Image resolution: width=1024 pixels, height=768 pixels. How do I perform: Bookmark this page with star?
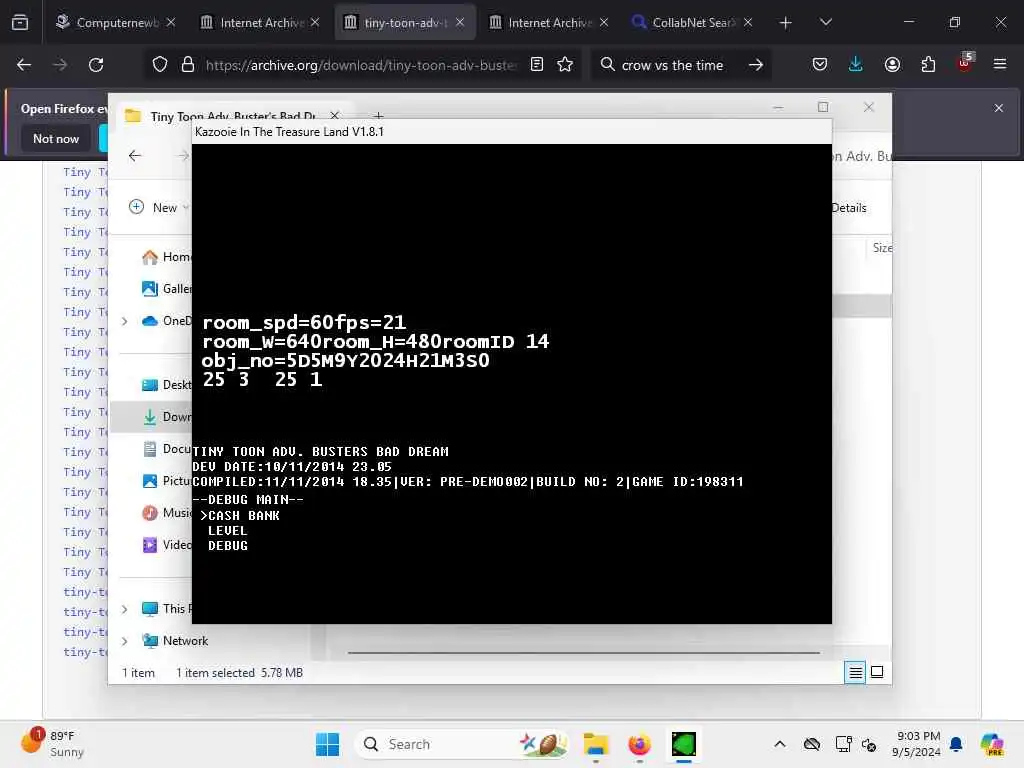coord(566,65)
